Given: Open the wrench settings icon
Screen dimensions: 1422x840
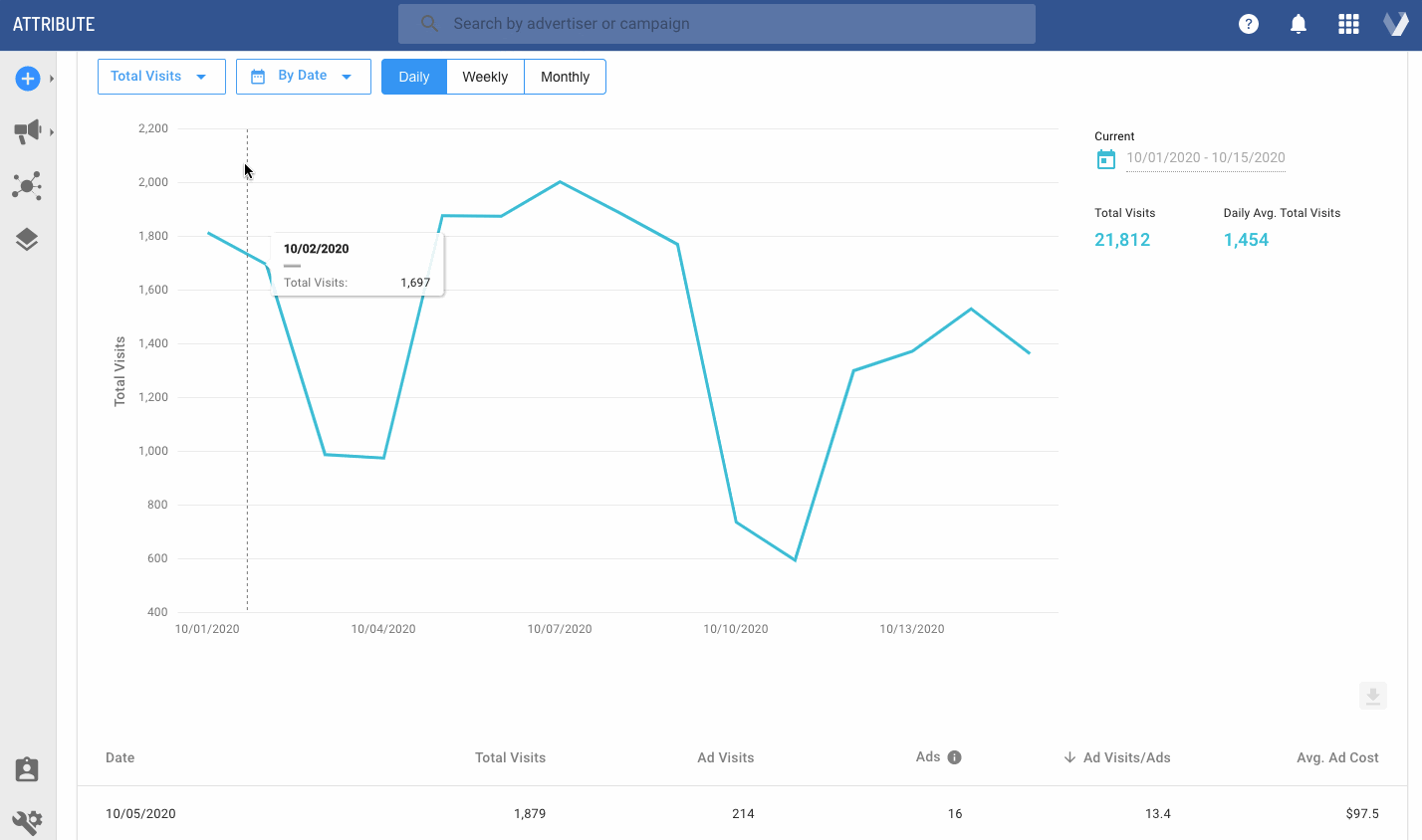Looking at the screenshot, I should (27, 821).
